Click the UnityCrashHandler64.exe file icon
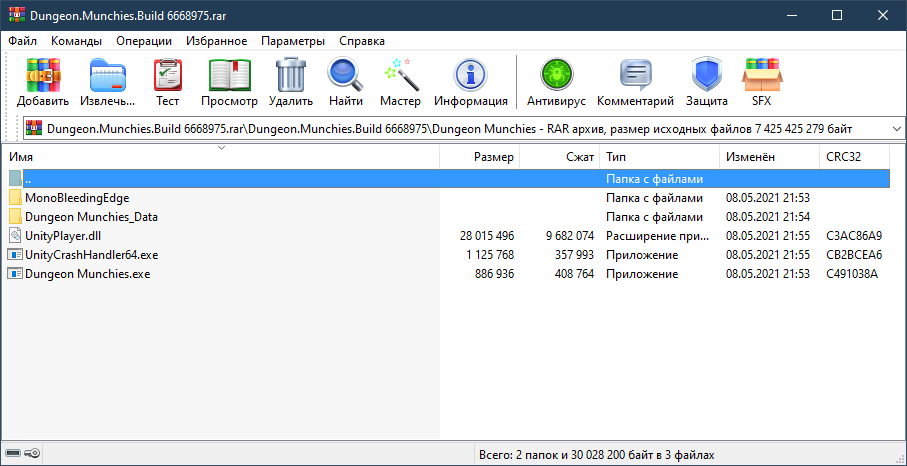This screenshot has width=907, height=466. (x=15, y=254)
